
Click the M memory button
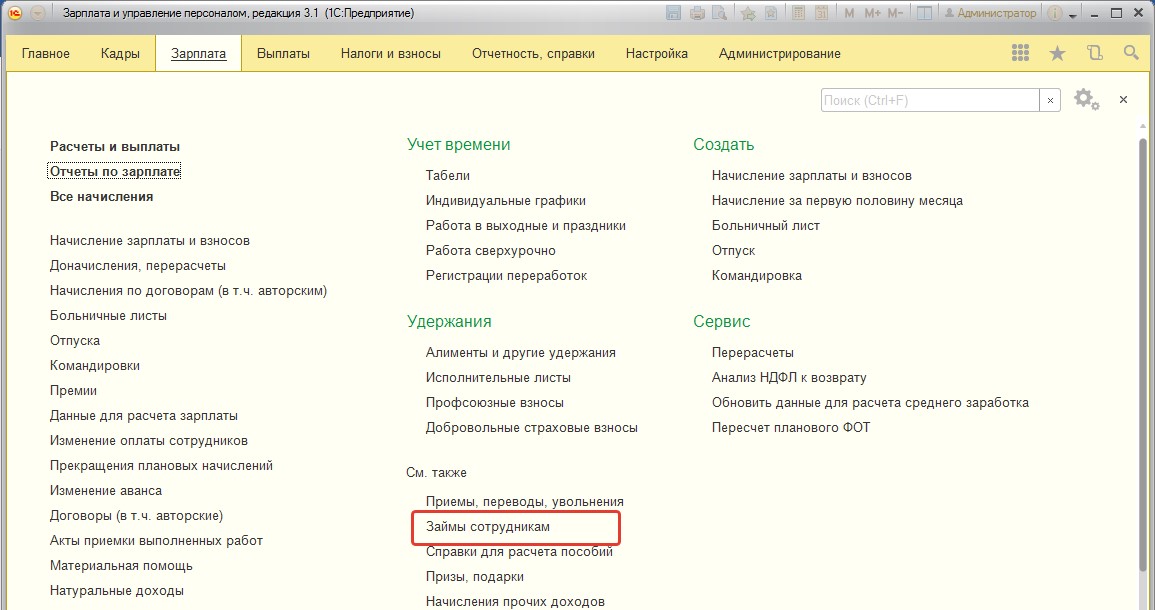(849, 13)
